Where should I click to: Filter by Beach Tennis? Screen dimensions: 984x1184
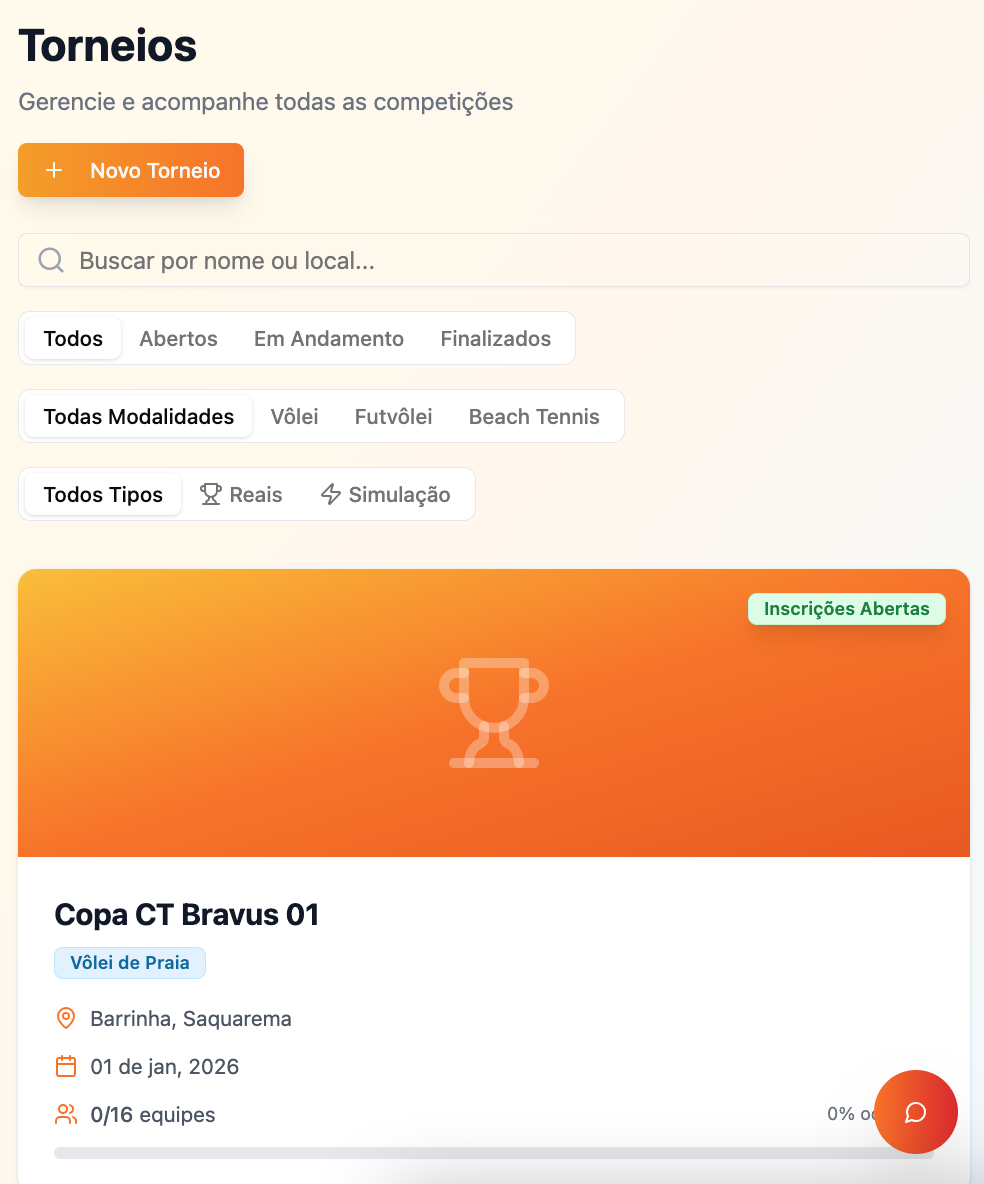point(534,417)
